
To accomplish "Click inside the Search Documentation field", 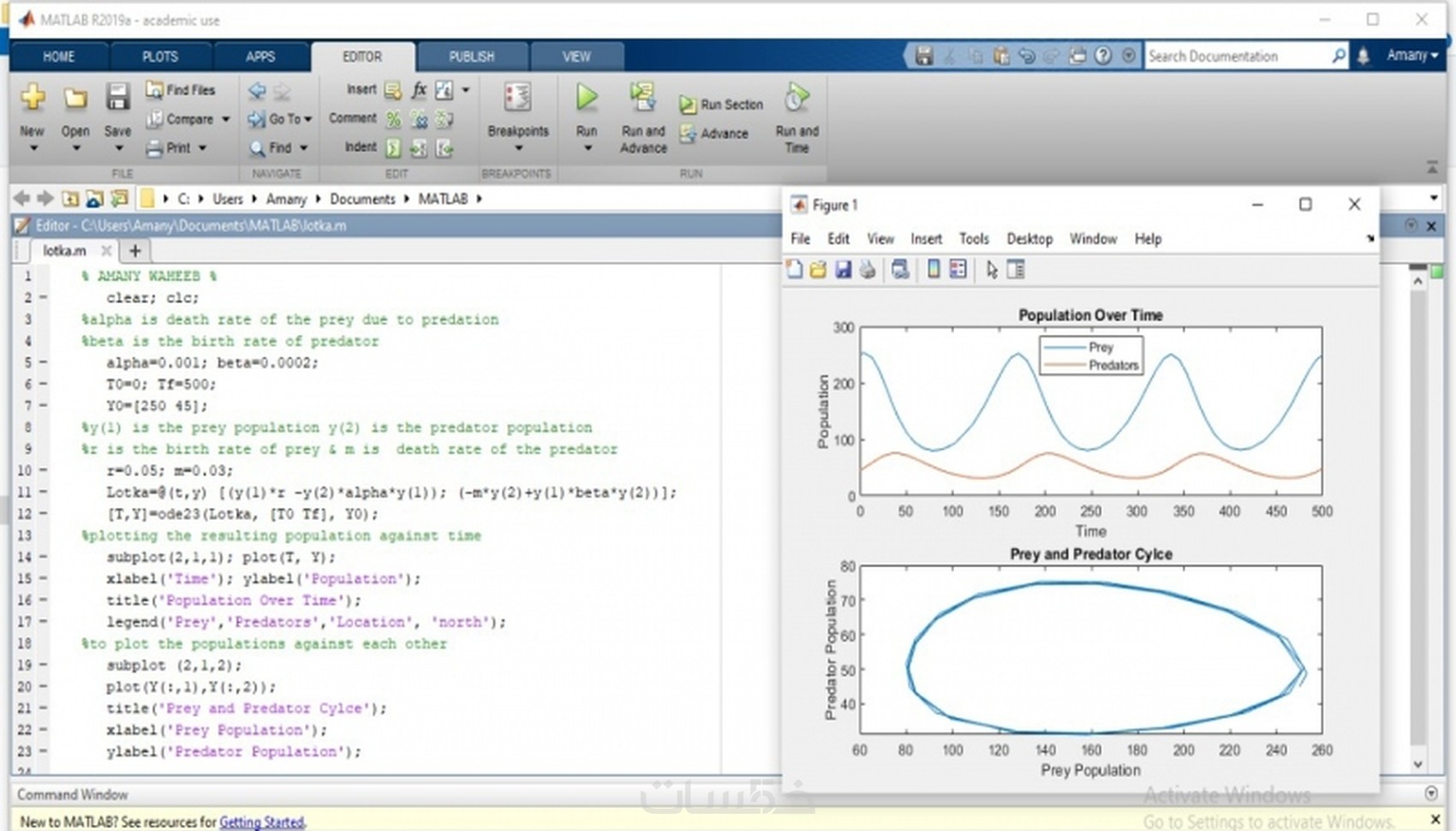I will pyautogui.click(x=1242, y=55).
